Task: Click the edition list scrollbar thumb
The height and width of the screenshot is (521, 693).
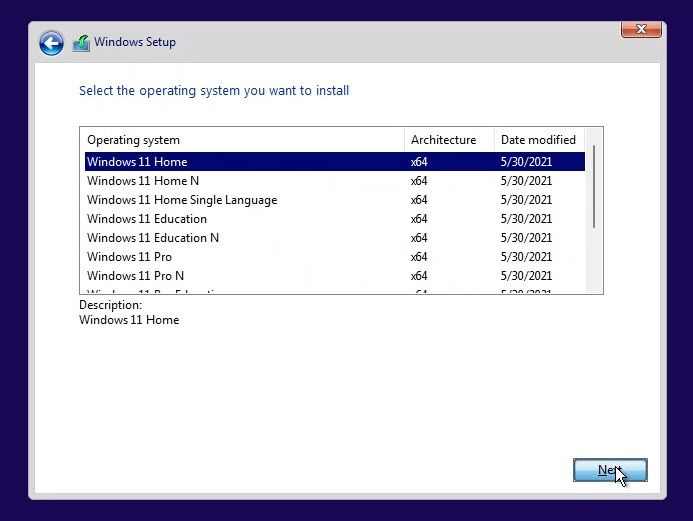Action: (594, 186)
